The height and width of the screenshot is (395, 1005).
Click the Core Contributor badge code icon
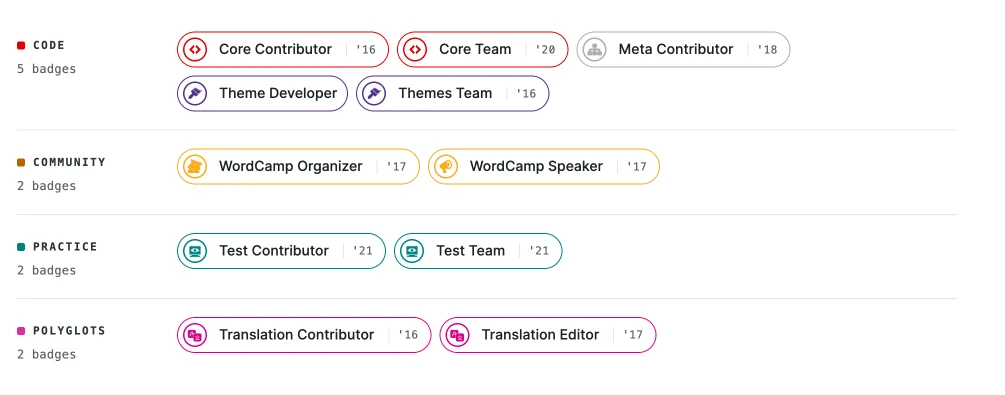click(x=195, y=49)
